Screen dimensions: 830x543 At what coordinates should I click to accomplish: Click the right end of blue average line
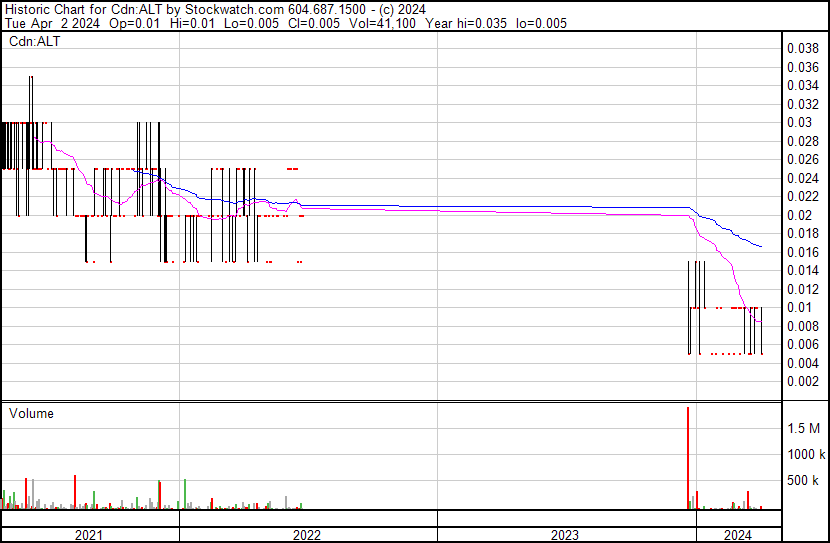(762, 246)
